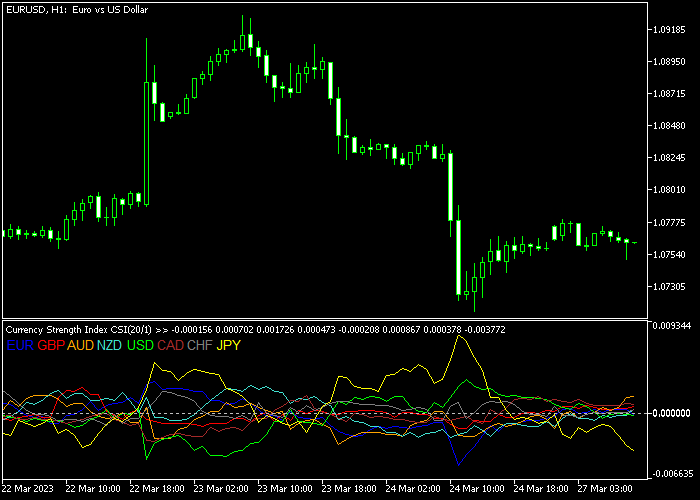
Task: Click the 23 Mar 10:00 time label
Action: coord(285,489)
